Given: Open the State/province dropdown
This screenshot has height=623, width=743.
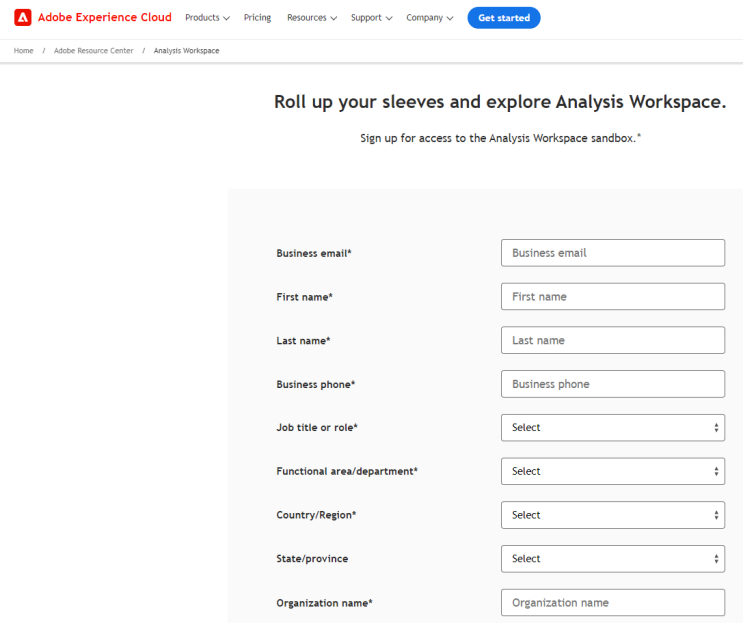Looking at the screenshot, I should pyautogui.click(x=613, y=559).
